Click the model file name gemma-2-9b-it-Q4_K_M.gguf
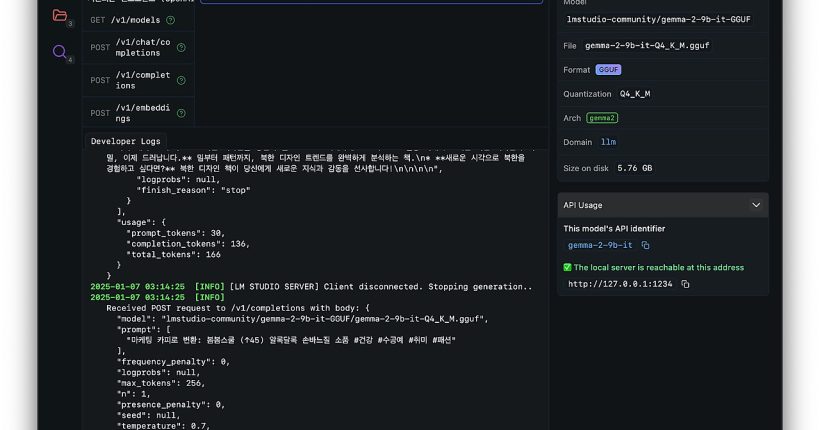Image resolution: width=820 pixels, height=430 pixels. tap(647, 46)
